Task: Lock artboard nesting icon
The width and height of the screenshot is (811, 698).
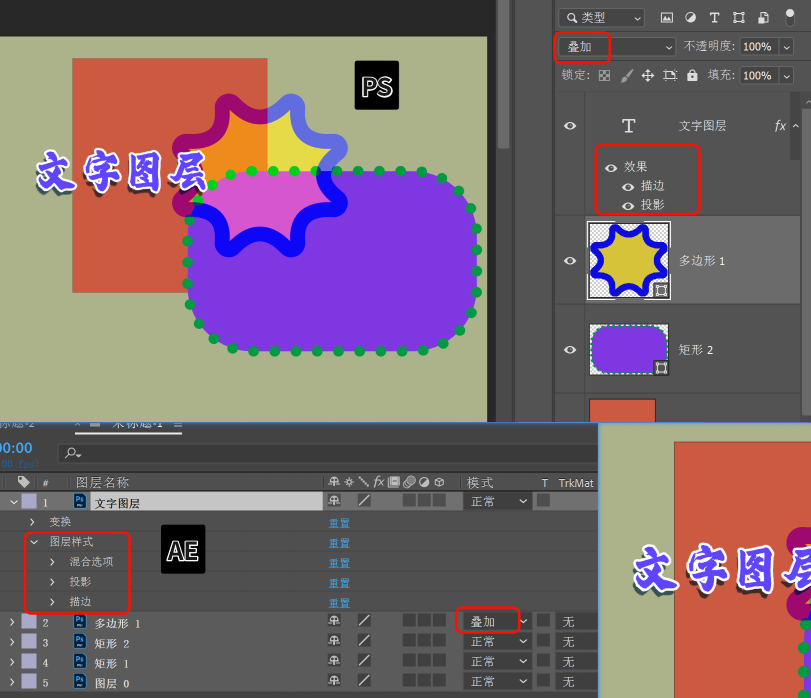Action: tap(670, 76)
